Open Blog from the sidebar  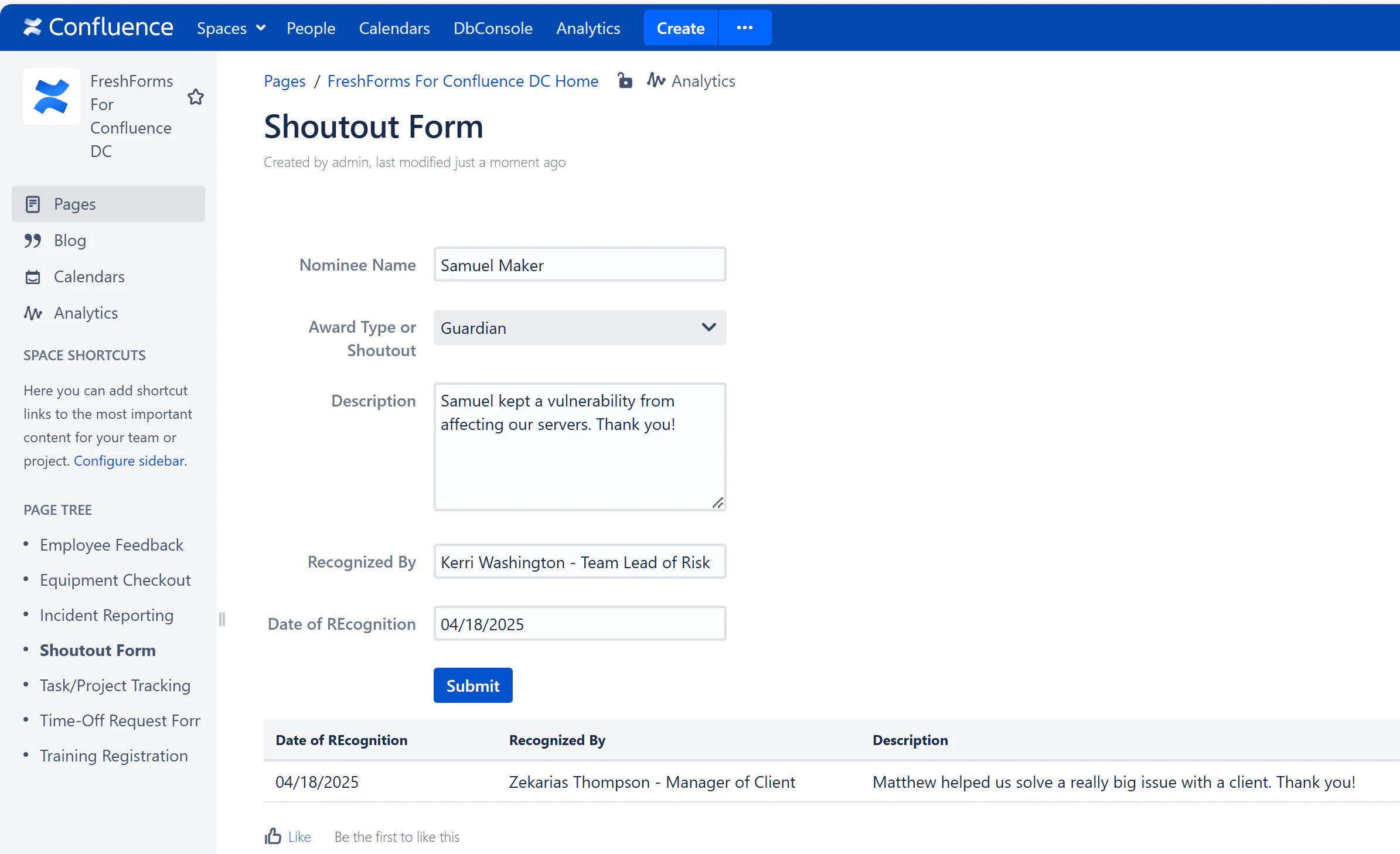70,240
